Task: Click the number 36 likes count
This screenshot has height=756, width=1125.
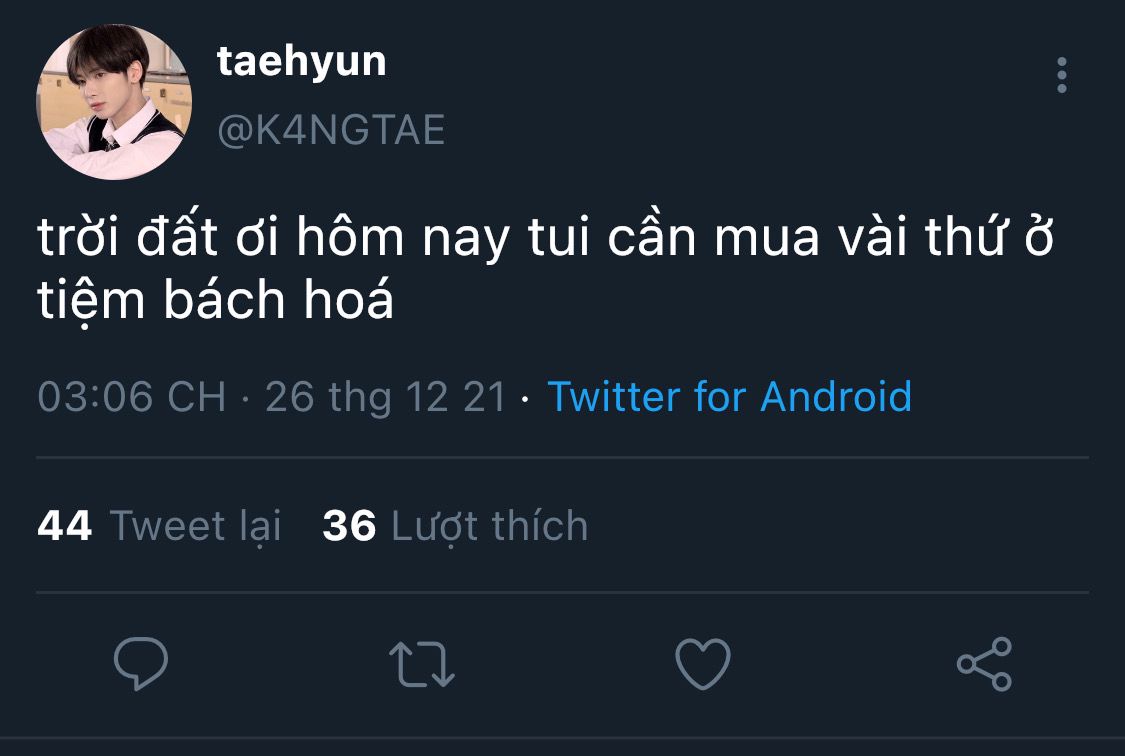Action: pyautogui.click(x=349, y=525)
